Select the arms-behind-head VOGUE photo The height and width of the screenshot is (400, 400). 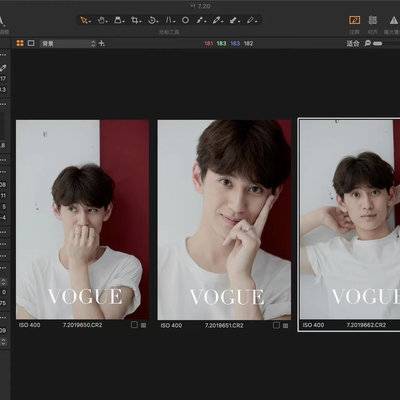(350, 220)
